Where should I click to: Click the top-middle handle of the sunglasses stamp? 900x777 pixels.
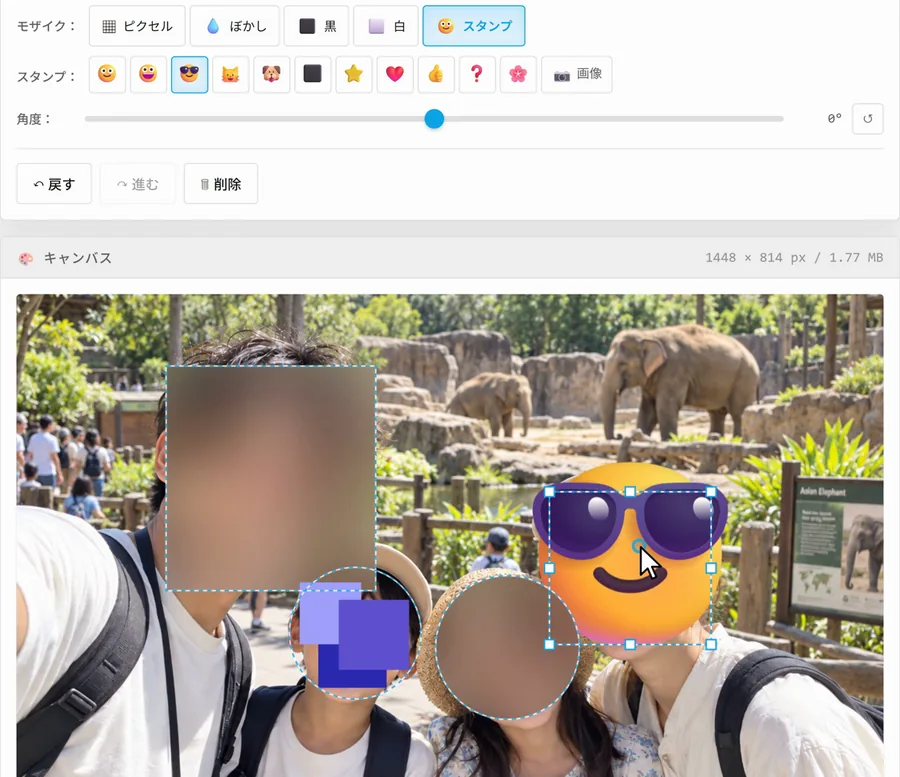click(630, 492)
